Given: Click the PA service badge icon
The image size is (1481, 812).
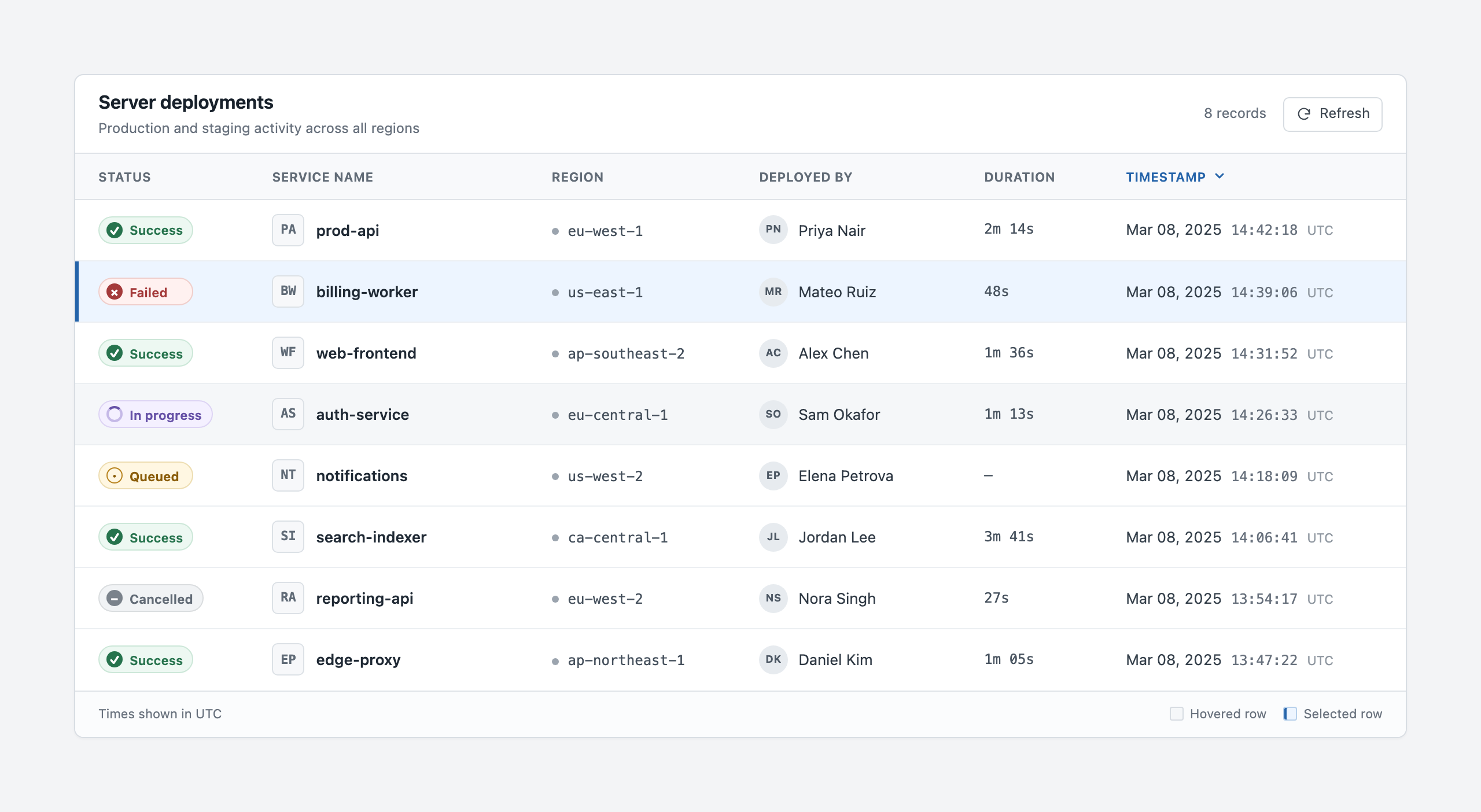Looking at the screenshot, I should click(x=288, y=230).
